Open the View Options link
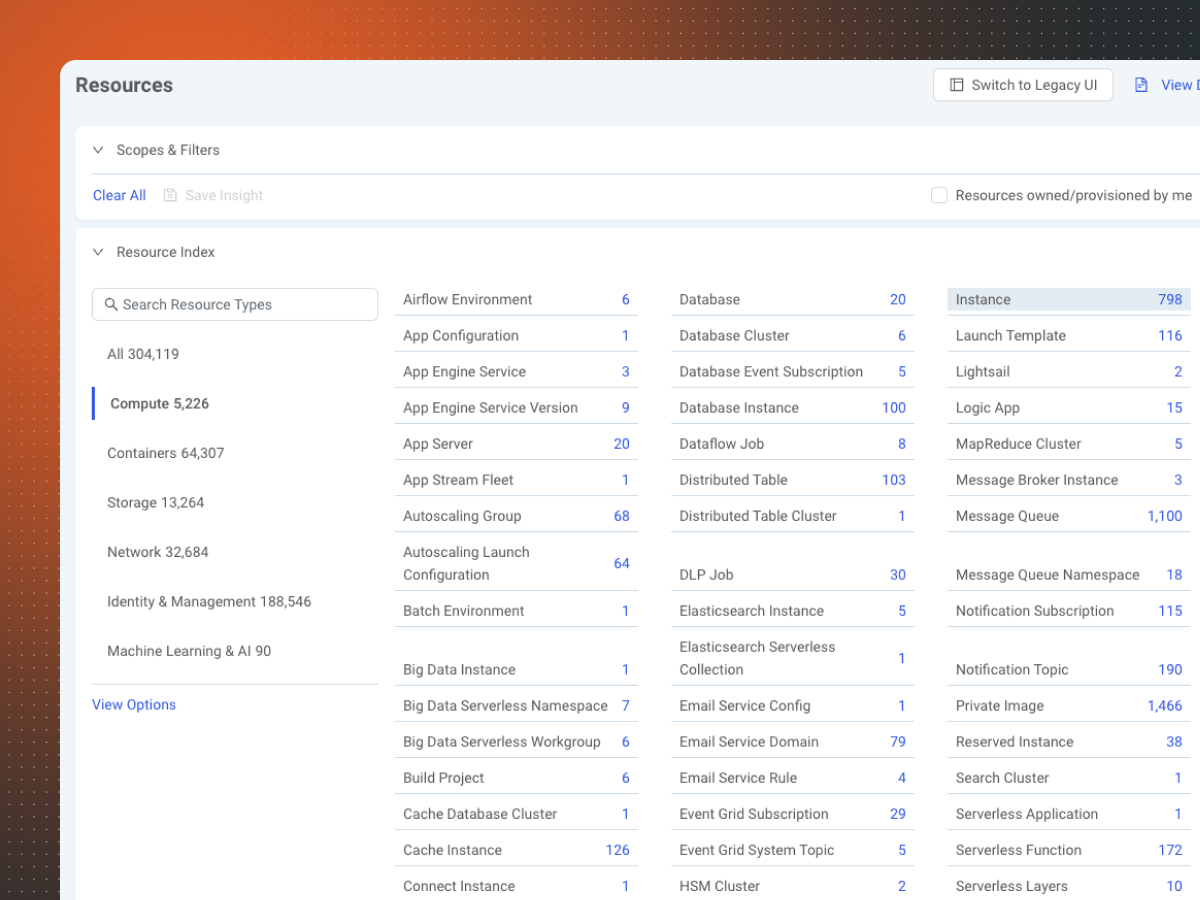The height and width of the screenshot is (900, 1200). point(134,705)
